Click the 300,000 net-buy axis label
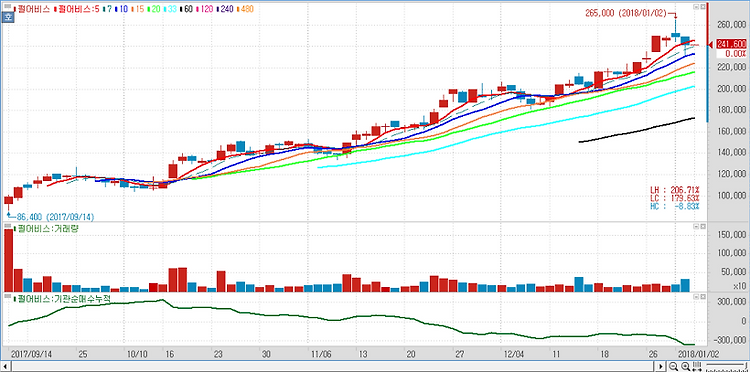 [x=732, y=302]
